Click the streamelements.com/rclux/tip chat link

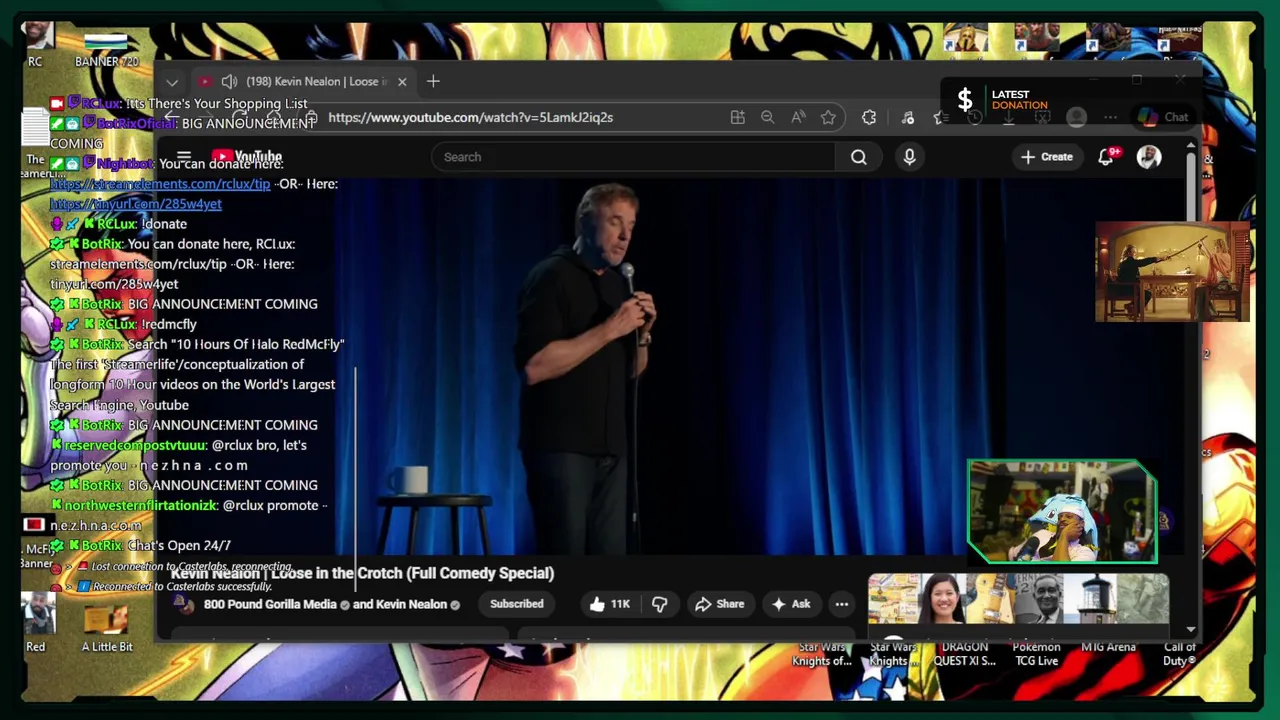point(160,184)
